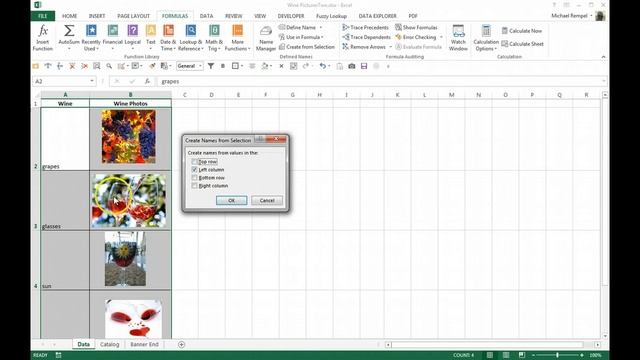Image resolution: width=640 pixels, height=360 pixels.
Task: Check the Right column checkbox
Action: 194,186
